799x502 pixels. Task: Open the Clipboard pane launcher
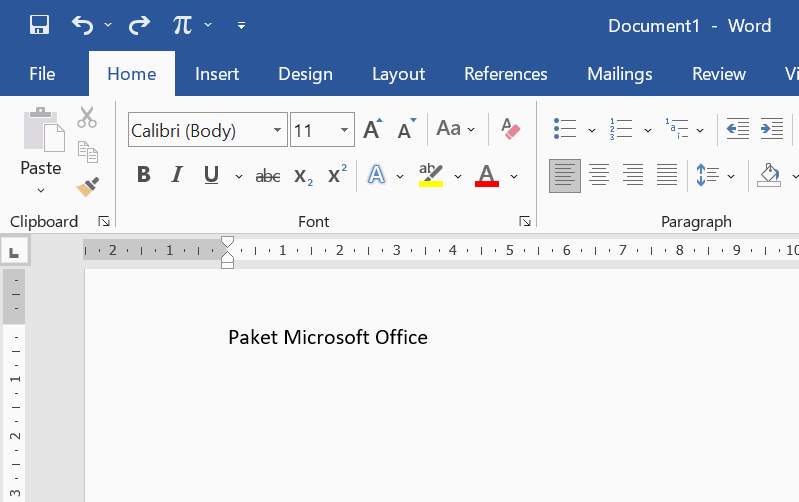(x=104, y=221)
